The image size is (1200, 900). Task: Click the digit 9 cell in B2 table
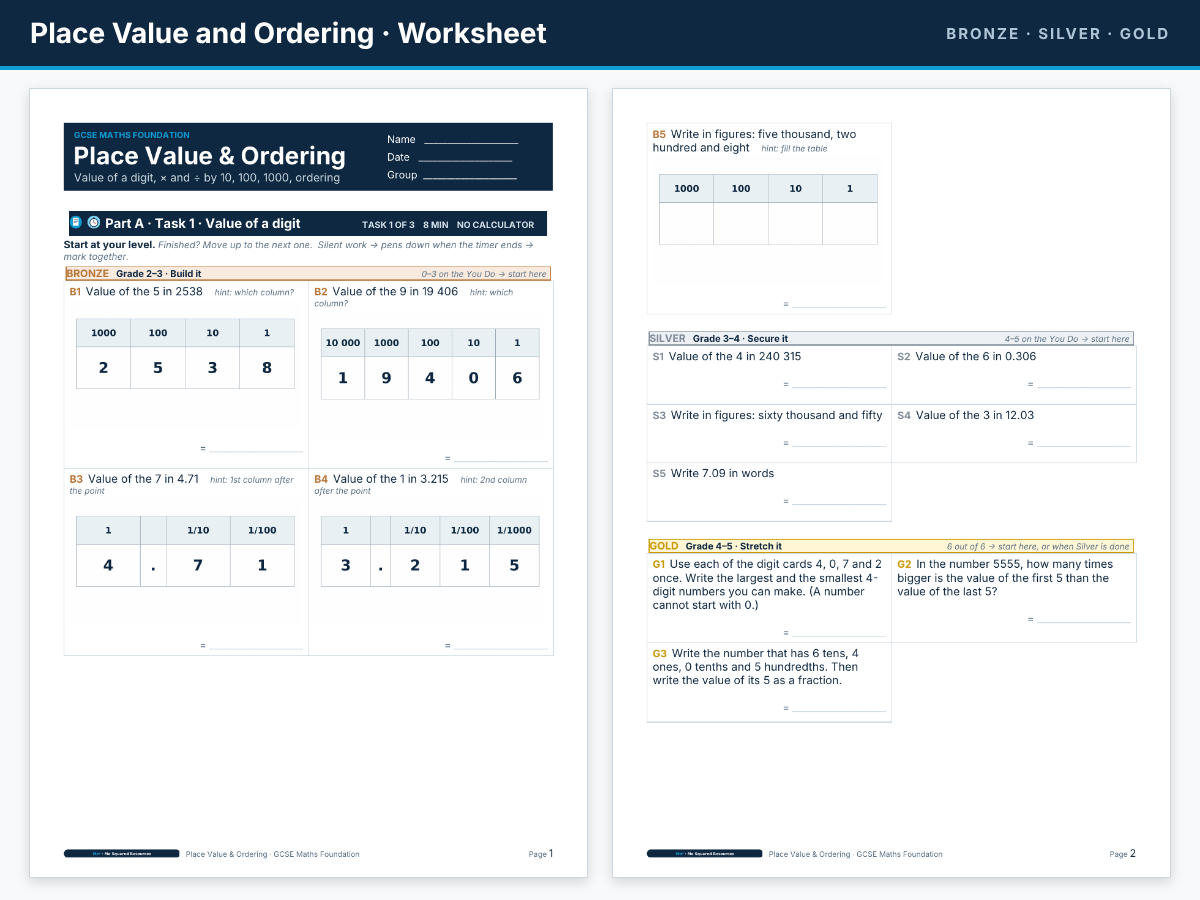coord(386,378)
